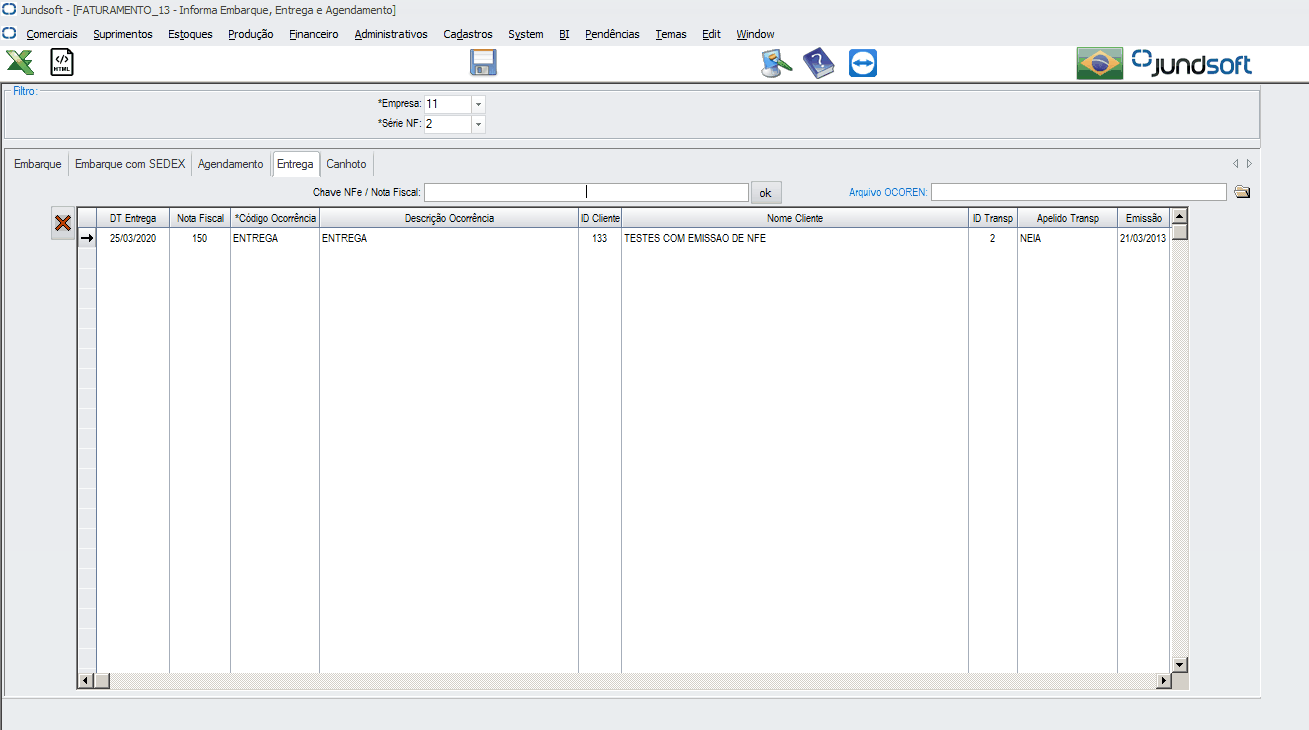Click the transporter cell NEIA
Image resolution: width=1309 pixels, height=730 pixels.
click(1067, 239)
